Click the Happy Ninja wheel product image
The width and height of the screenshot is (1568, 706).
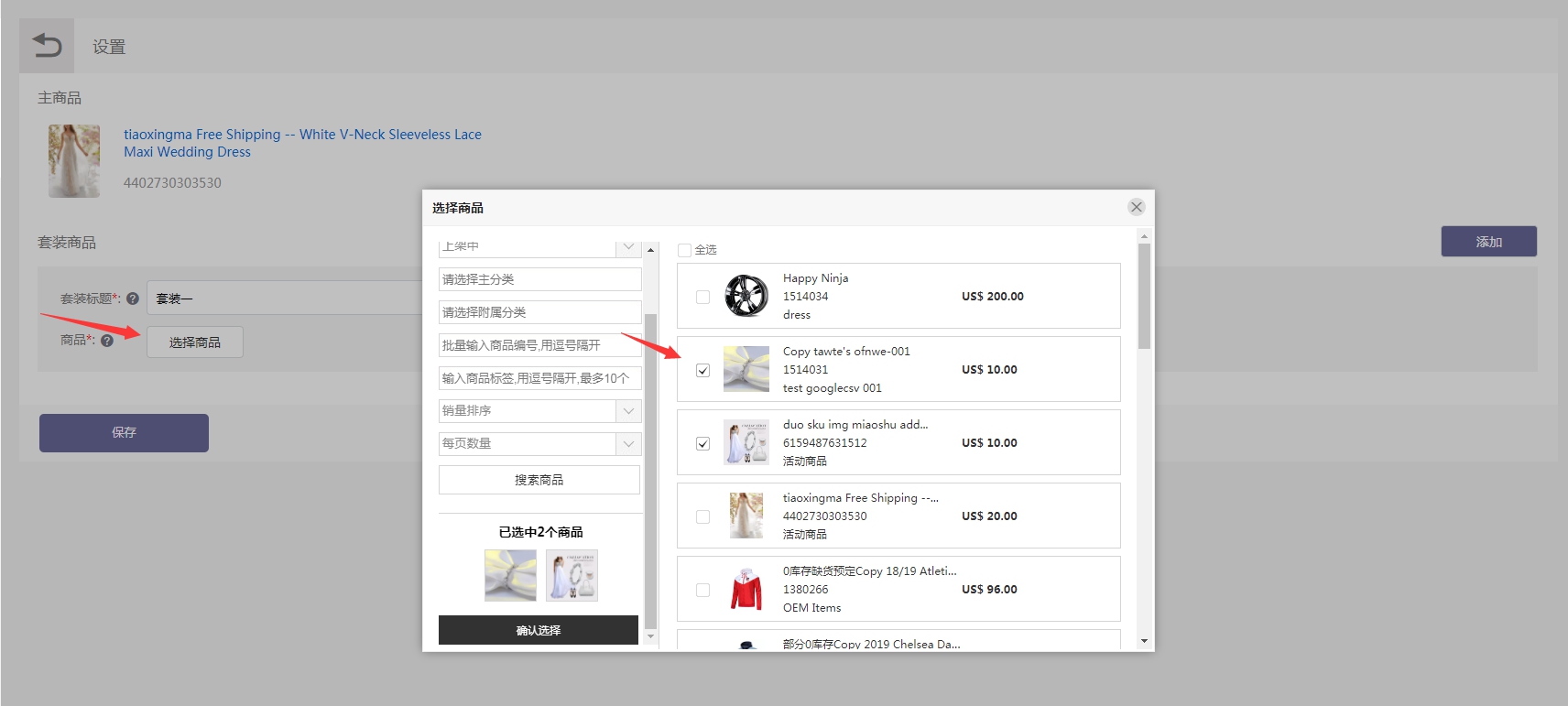tap(746, 296)
